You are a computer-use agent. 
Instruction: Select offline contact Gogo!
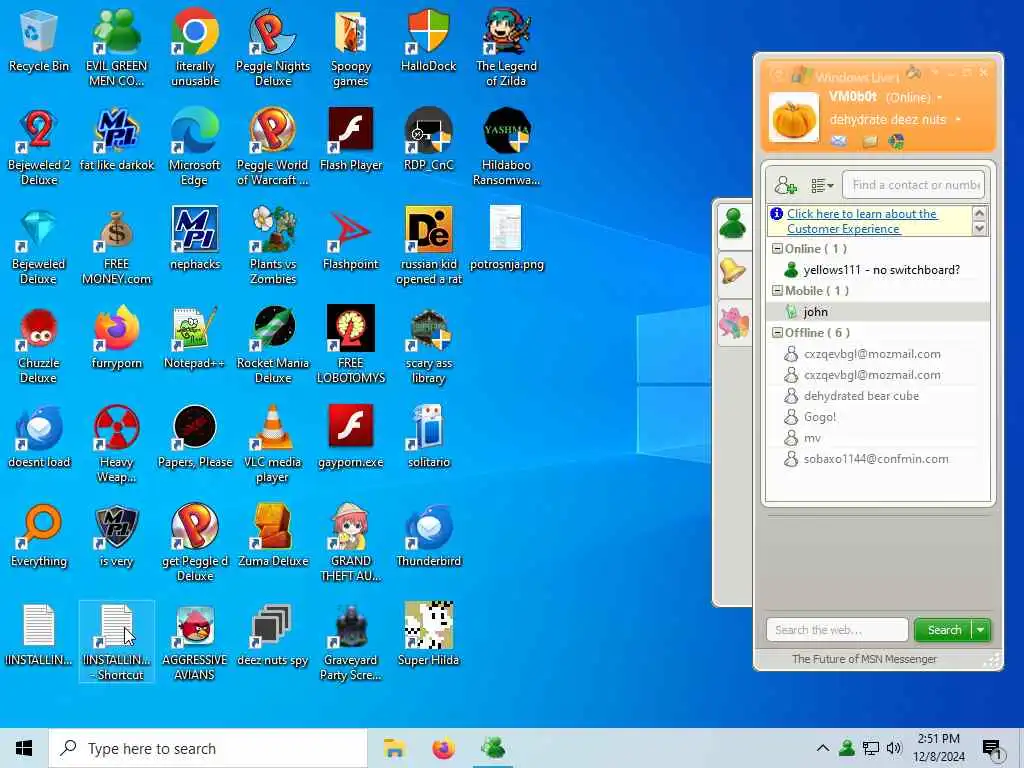point(877,417)
